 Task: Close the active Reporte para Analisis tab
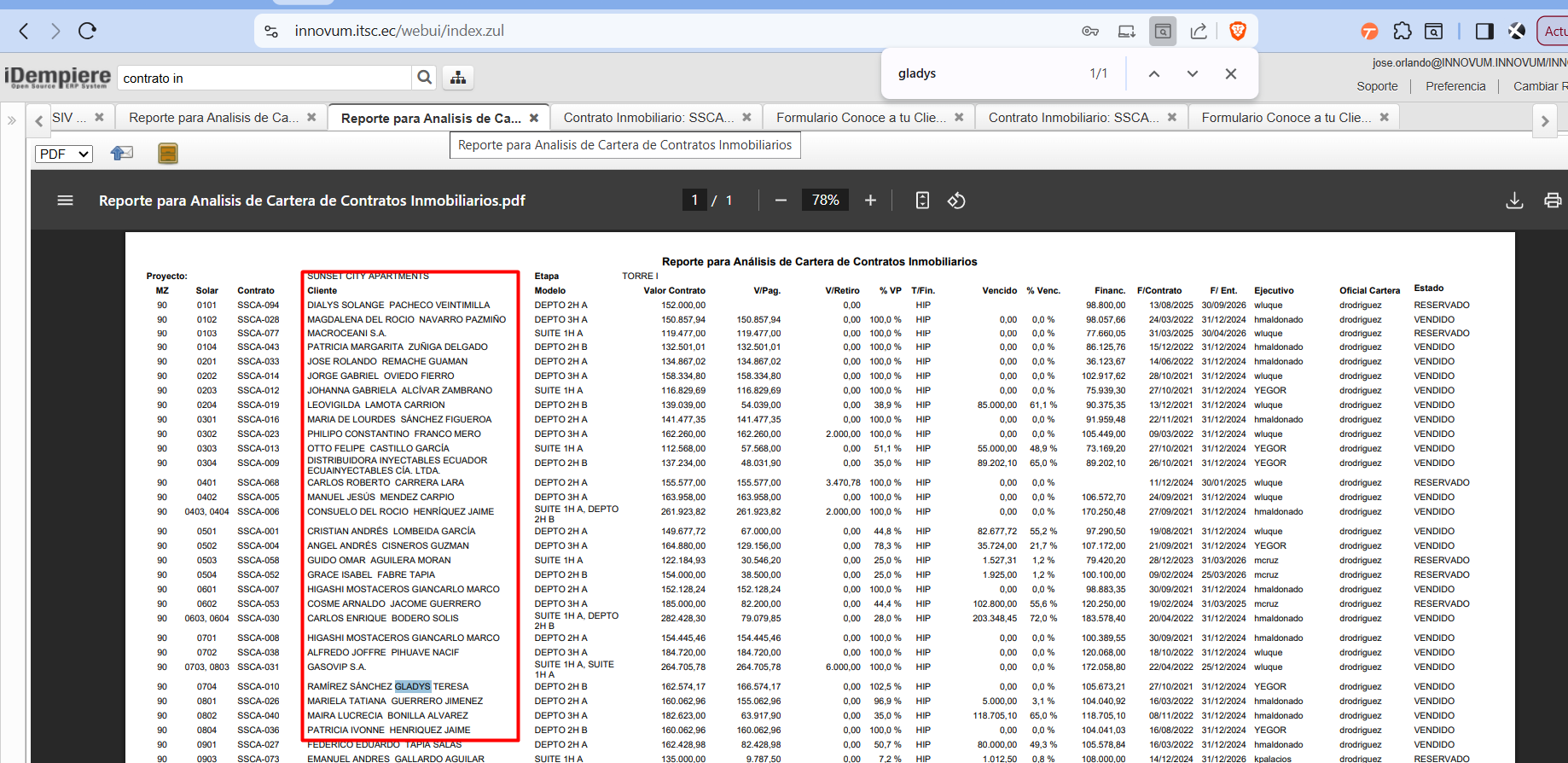534,119
